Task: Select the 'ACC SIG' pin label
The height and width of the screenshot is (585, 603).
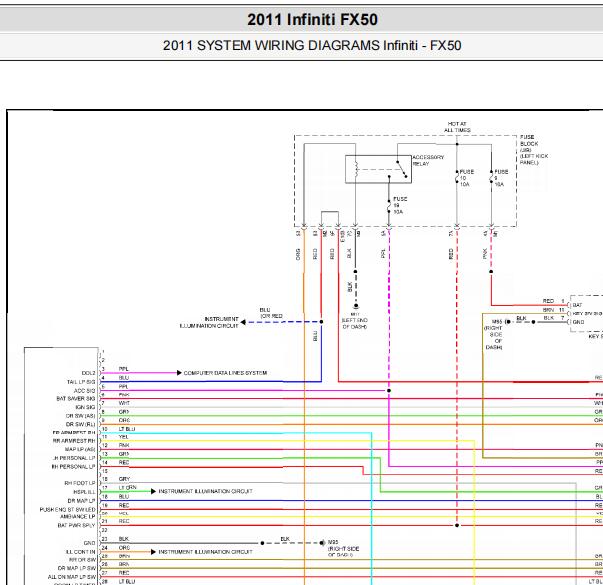Action: point(85,391)
